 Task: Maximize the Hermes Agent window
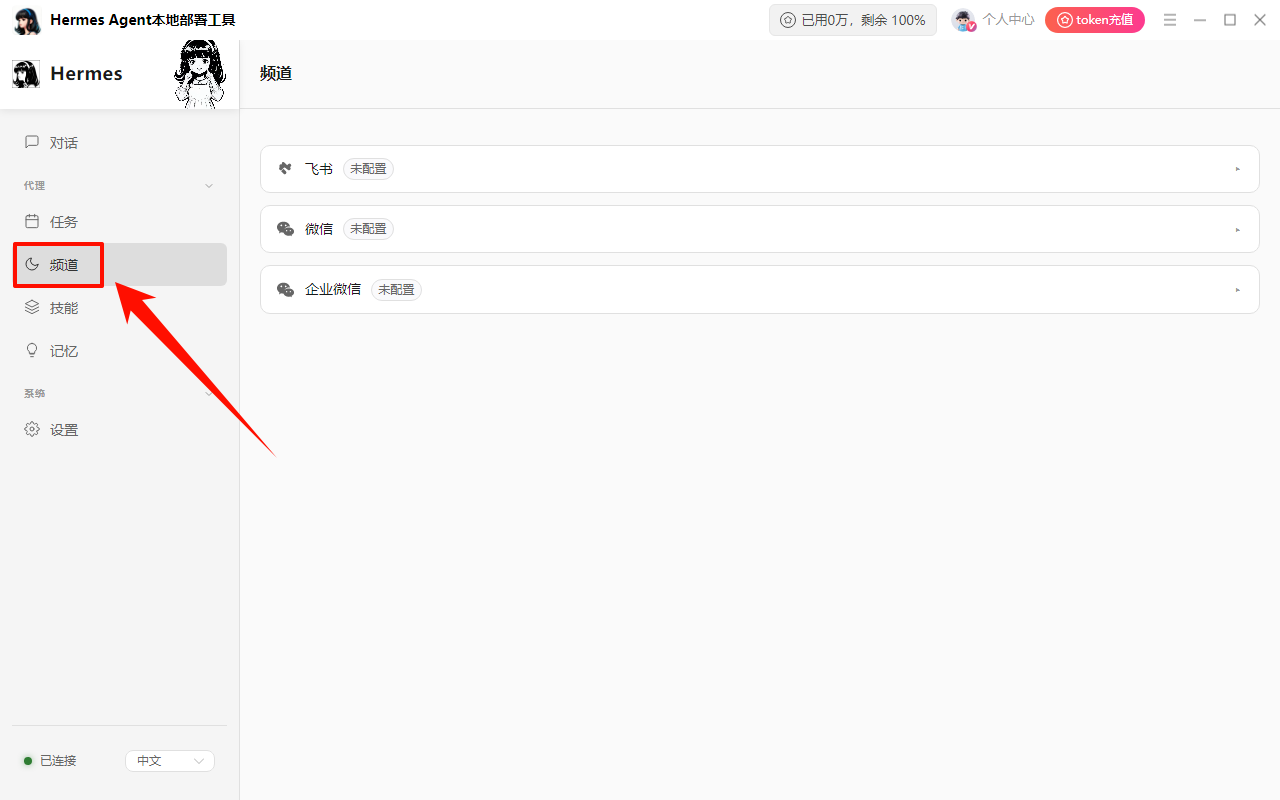tap(1230, 20)
